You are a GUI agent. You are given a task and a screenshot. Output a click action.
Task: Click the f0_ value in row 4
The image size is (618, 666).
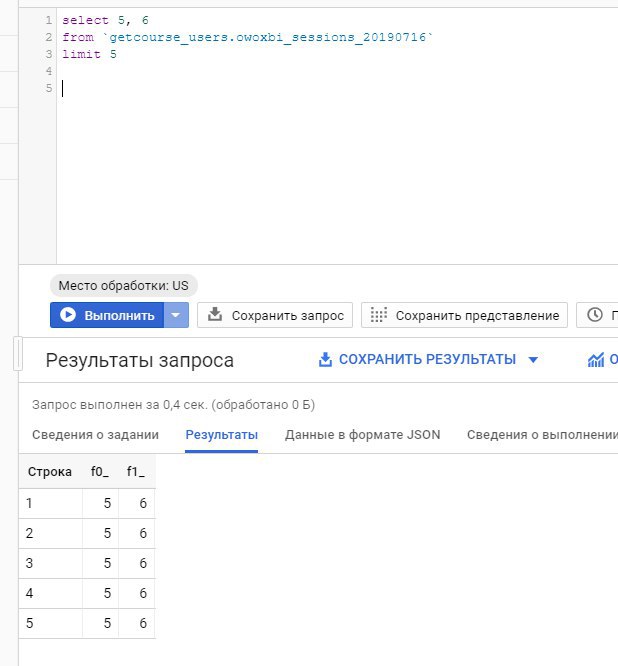coord(107,593)
